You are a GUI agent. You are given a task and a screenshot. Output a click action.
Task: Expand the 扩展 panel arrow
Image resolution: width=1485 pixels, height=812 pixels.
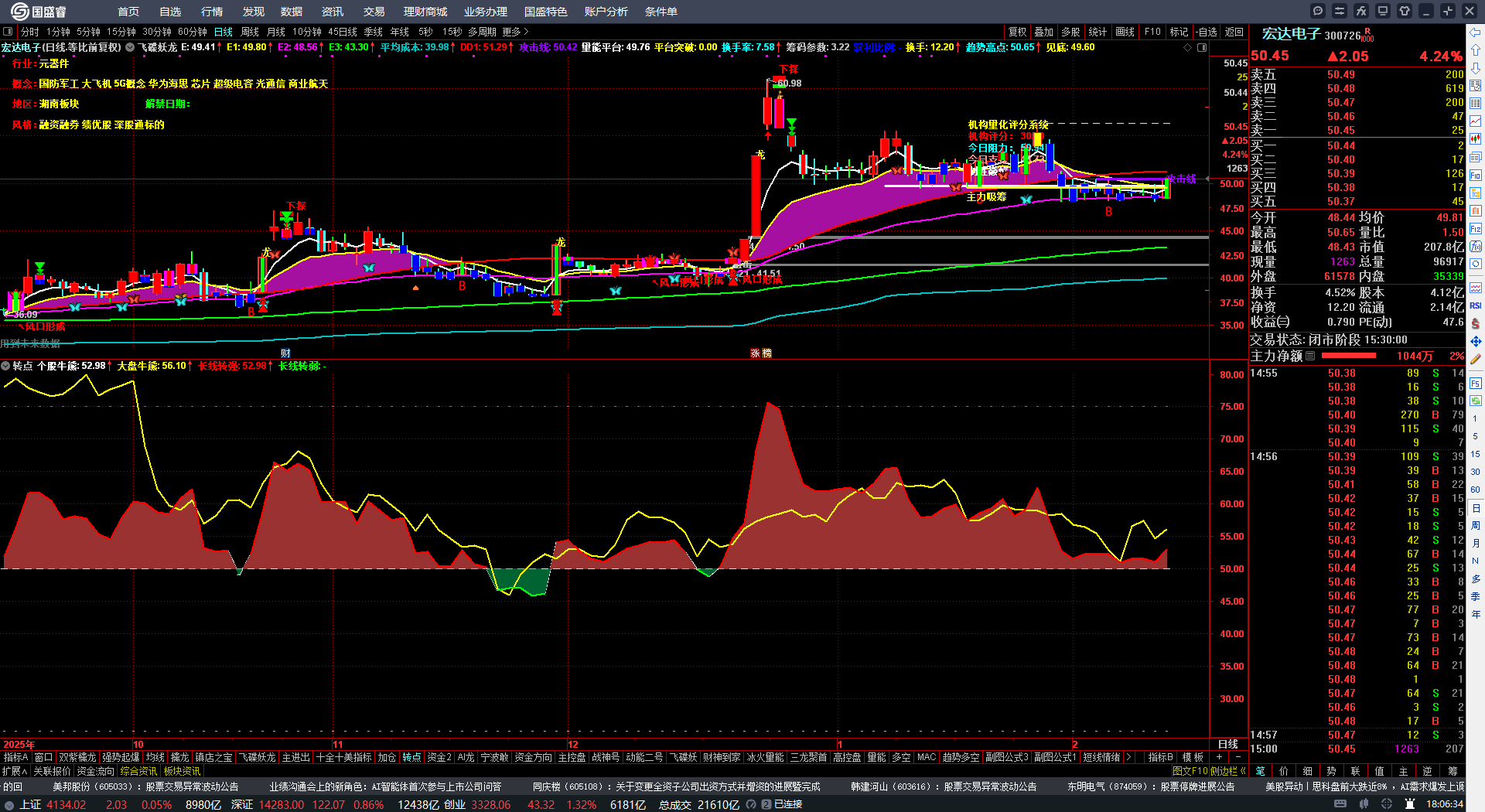tap(15, 771)
